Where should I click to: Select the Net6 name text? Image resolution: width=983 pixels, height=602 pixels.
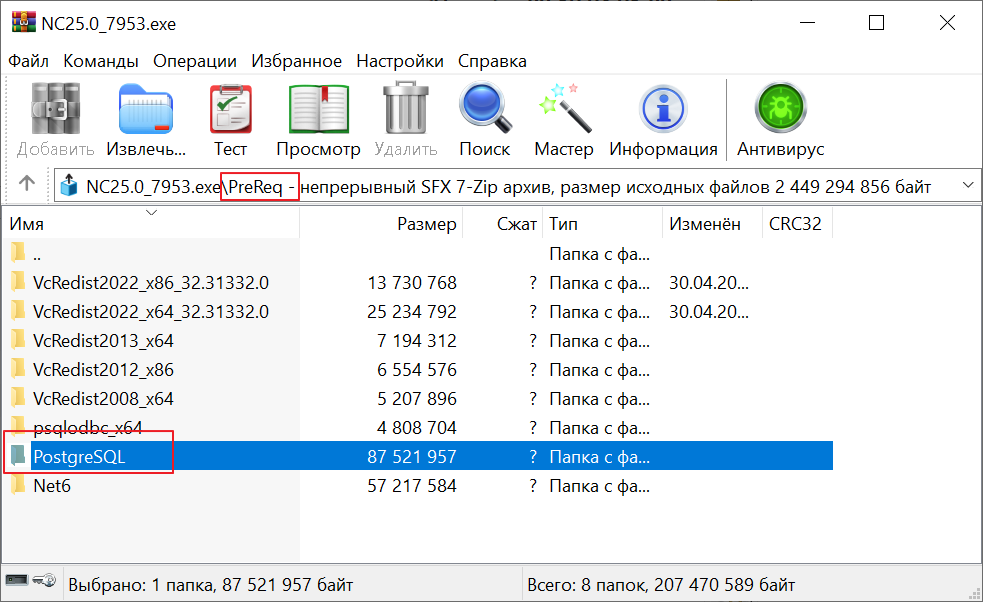click(x=52, y=485)
